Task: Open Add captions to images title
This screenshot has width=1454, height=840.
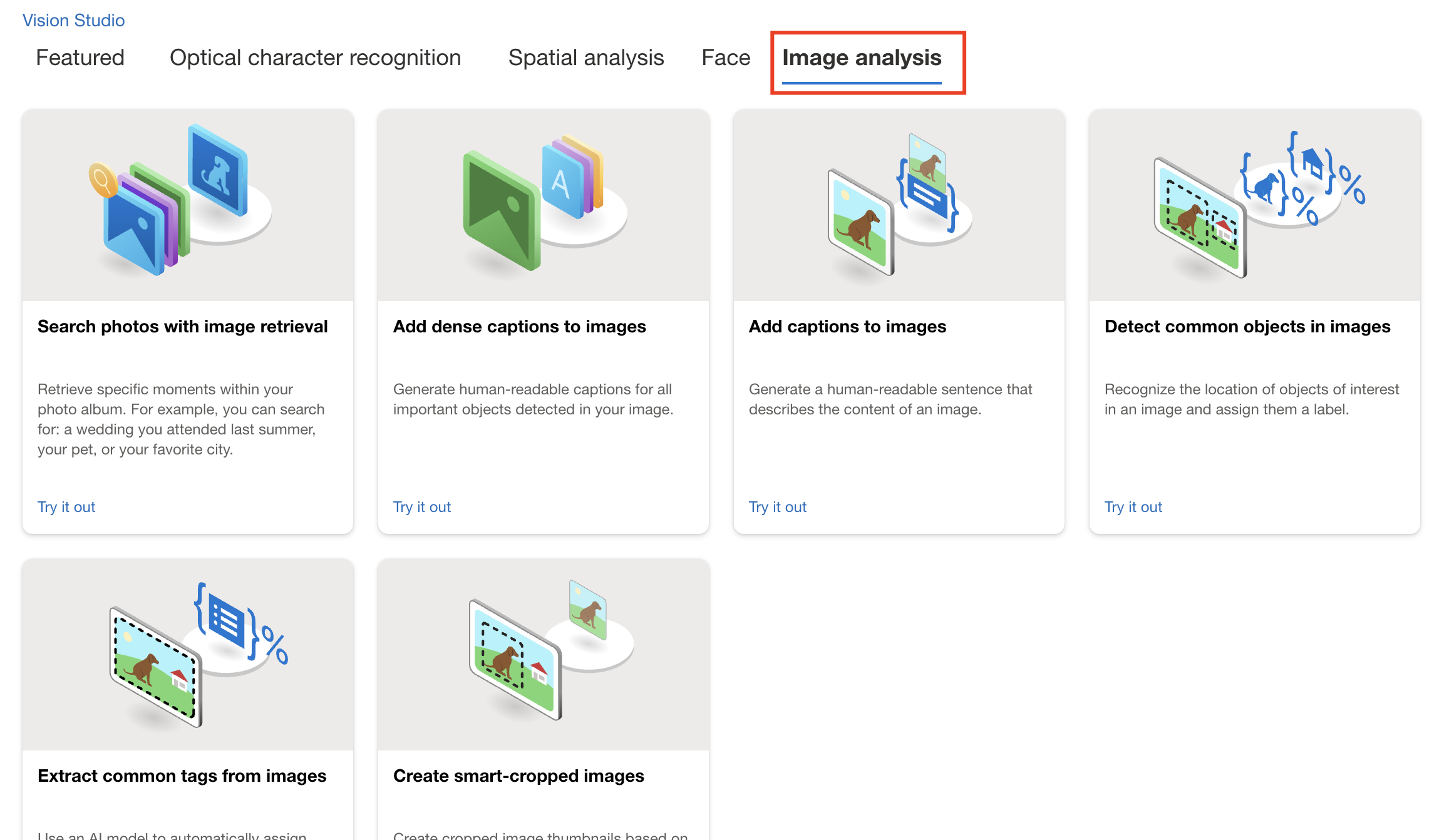Action: 847,327
